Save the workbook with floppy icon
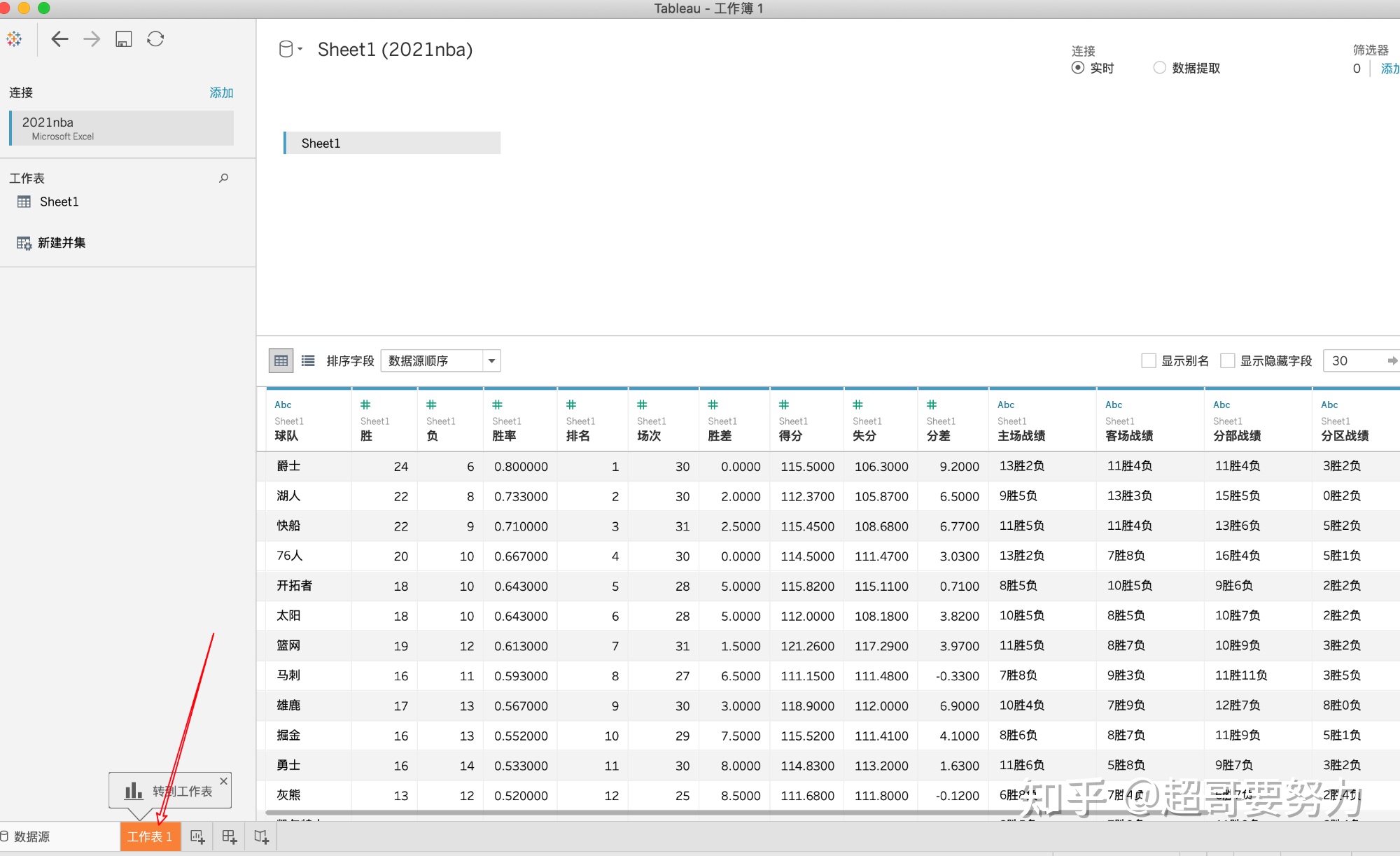1400x856 pixels. [x=124, y=39]
